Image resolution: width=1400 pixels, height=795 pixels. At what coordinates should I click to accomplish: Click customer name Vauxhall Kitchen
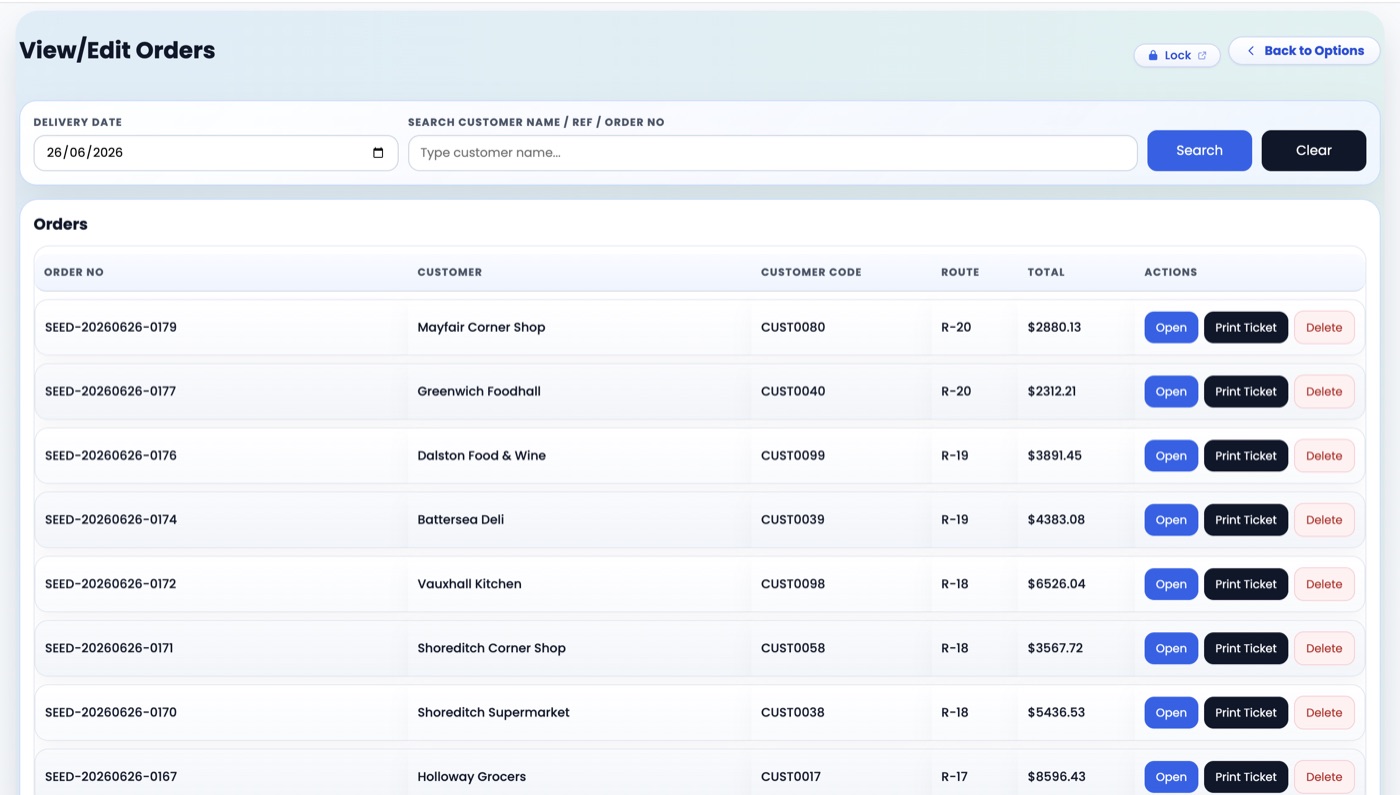pyautogui.click(x=469, y=584)
